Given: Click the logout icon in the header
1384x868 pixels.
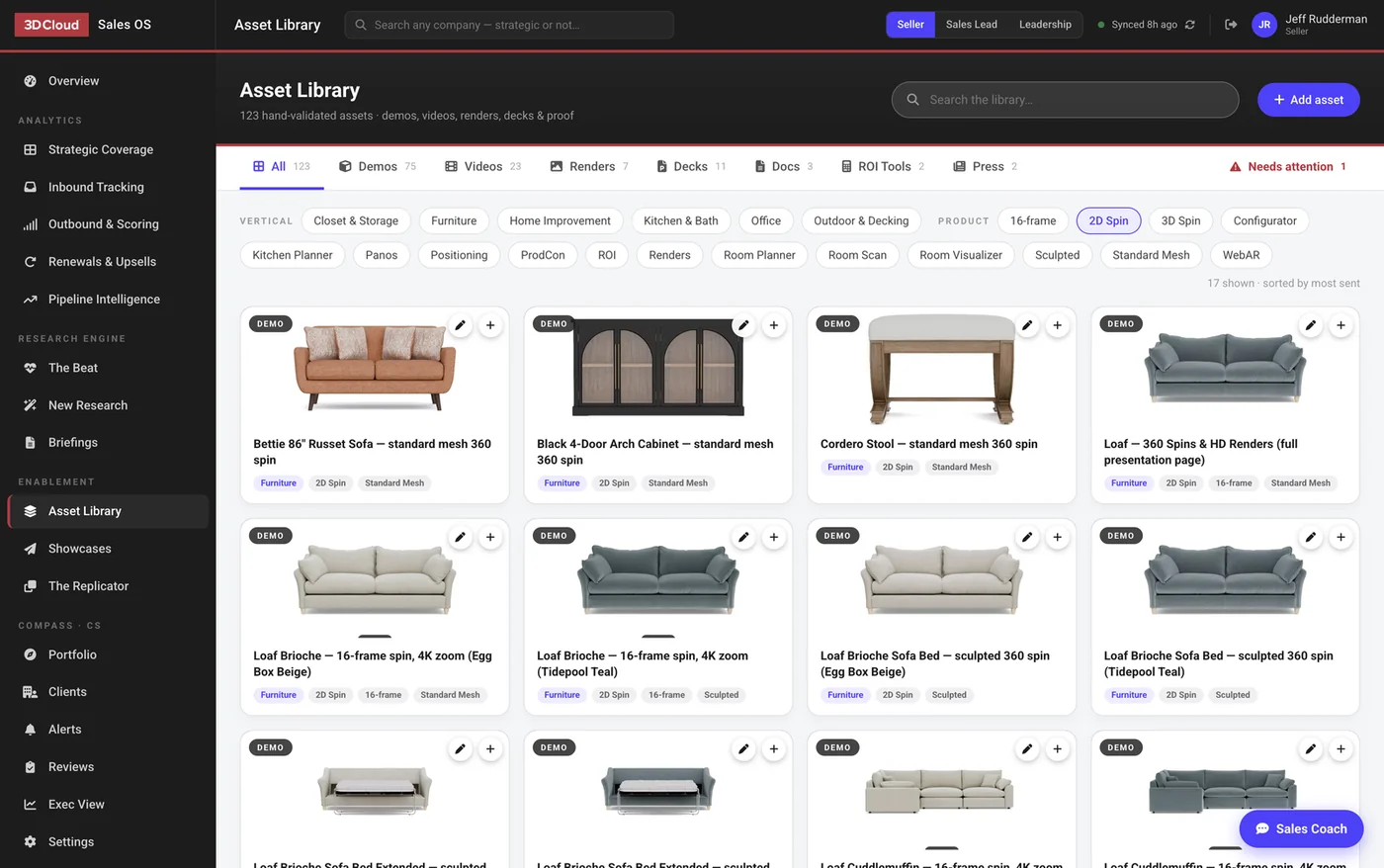Looking at the screenshot, I should (x=1231, y=25).
